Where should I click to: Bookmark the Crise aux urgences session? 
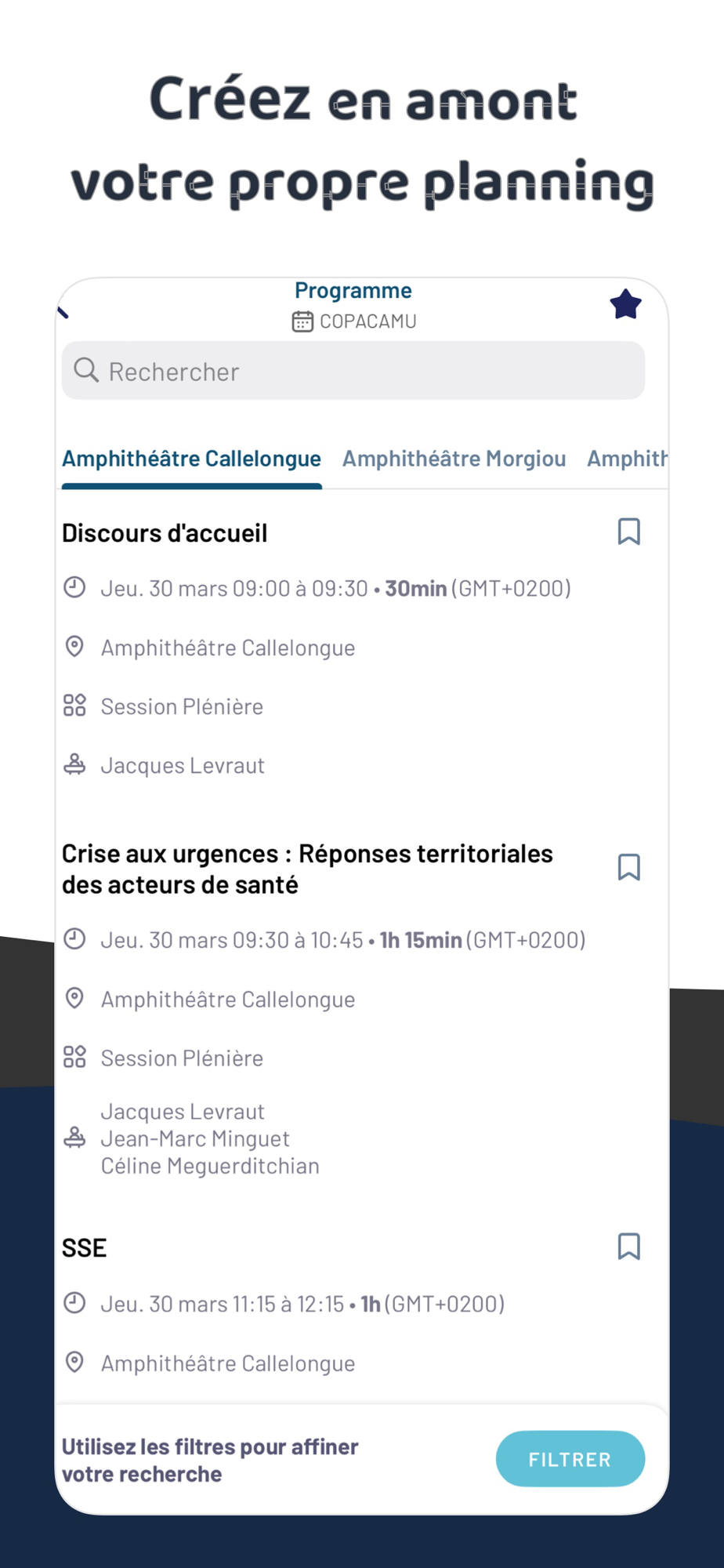click(x=628, y=867)
